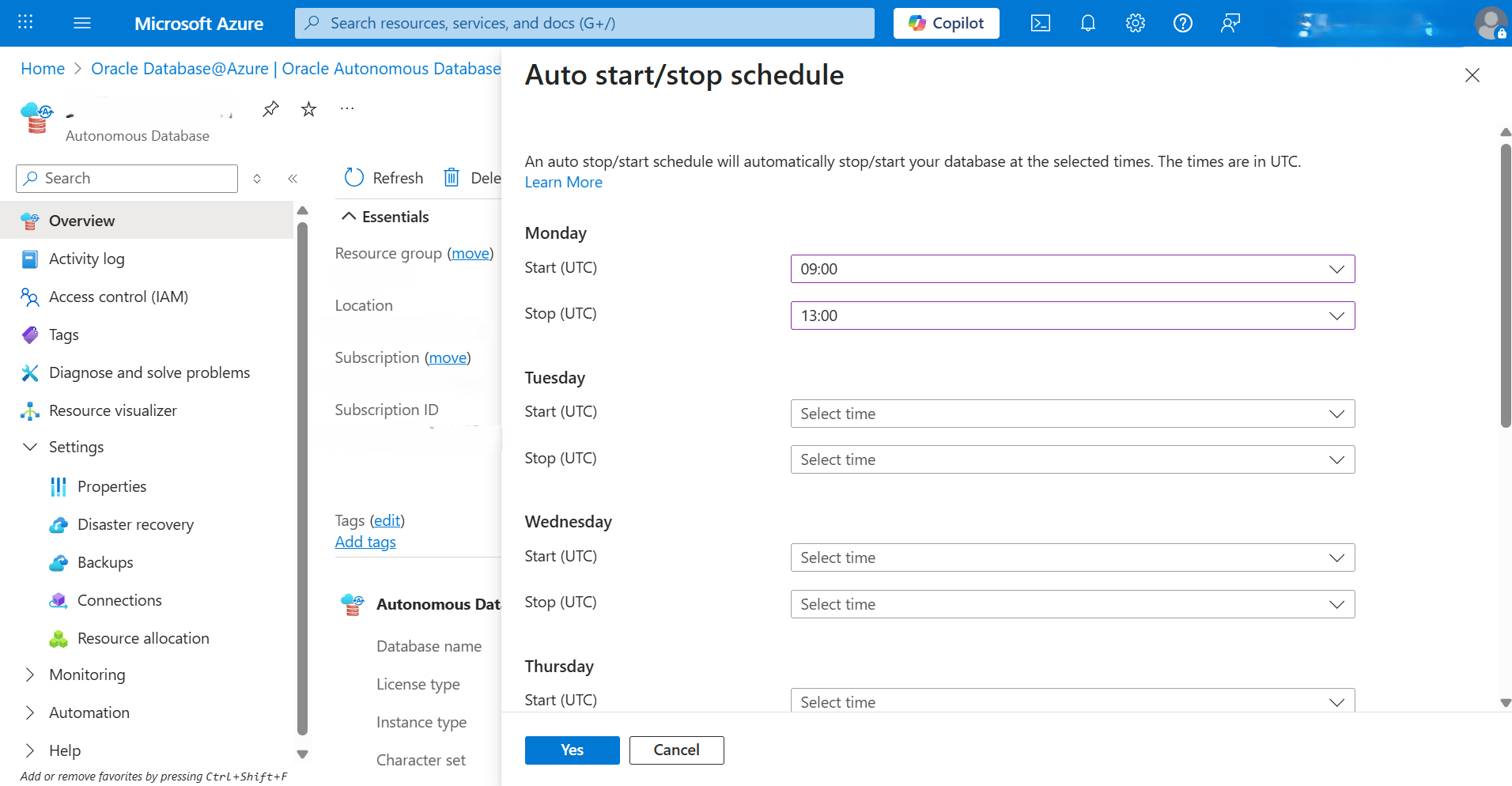Open Copilot
The width and height of the screenshot is (1512, 786).
946,23
